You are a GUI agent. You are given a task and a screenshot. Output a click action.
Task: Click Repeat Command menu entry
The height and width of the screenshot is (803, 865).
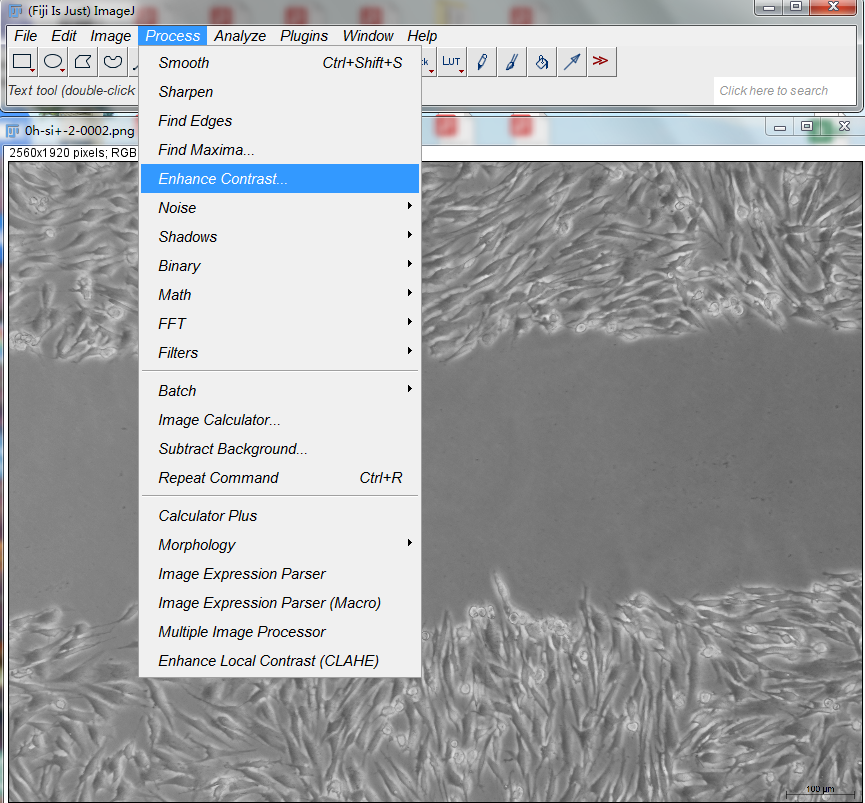coord(280,478)
